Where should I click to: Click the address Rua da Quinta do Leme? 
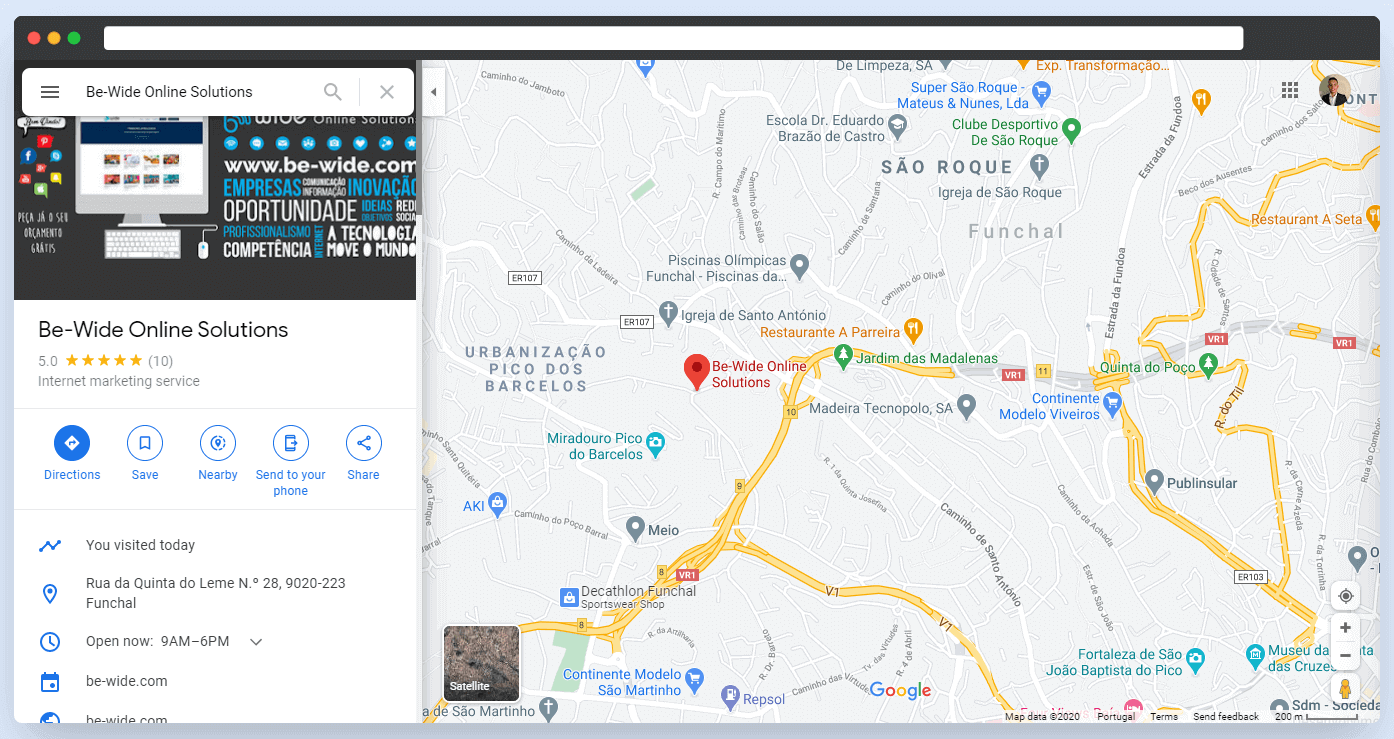[216, 593]
